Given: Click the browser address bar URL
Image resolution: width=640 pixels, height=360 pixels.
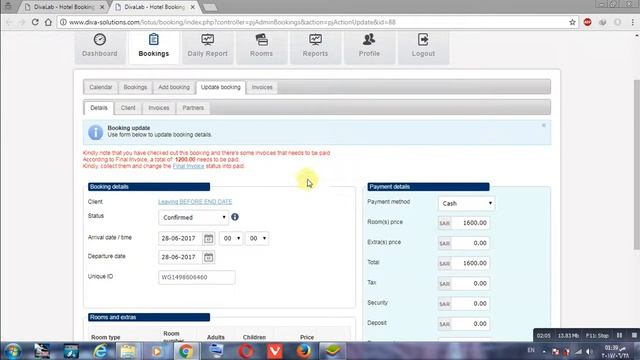Looking at the screenshot, I should (x=232, y=22).
